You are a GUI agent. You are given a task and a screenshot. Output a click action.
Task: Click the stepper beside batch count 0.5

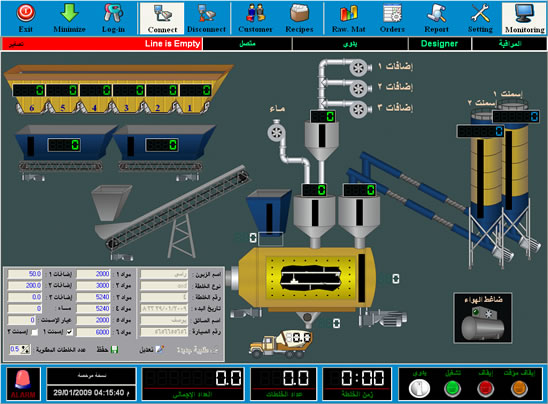(26, 349)
